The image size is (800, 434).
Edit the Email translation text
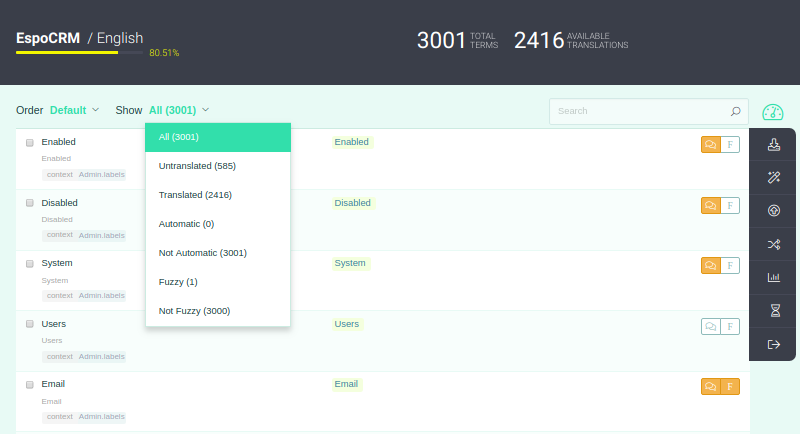click(346, 384)
